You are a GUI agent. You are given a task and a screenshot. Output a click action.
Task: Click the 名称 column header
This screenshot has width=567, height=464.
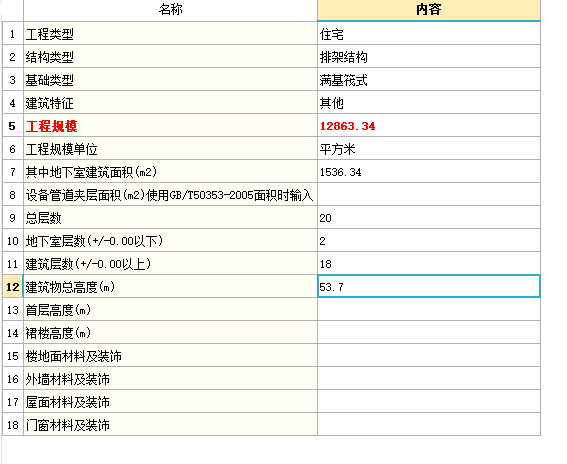[x=170, y=10]
